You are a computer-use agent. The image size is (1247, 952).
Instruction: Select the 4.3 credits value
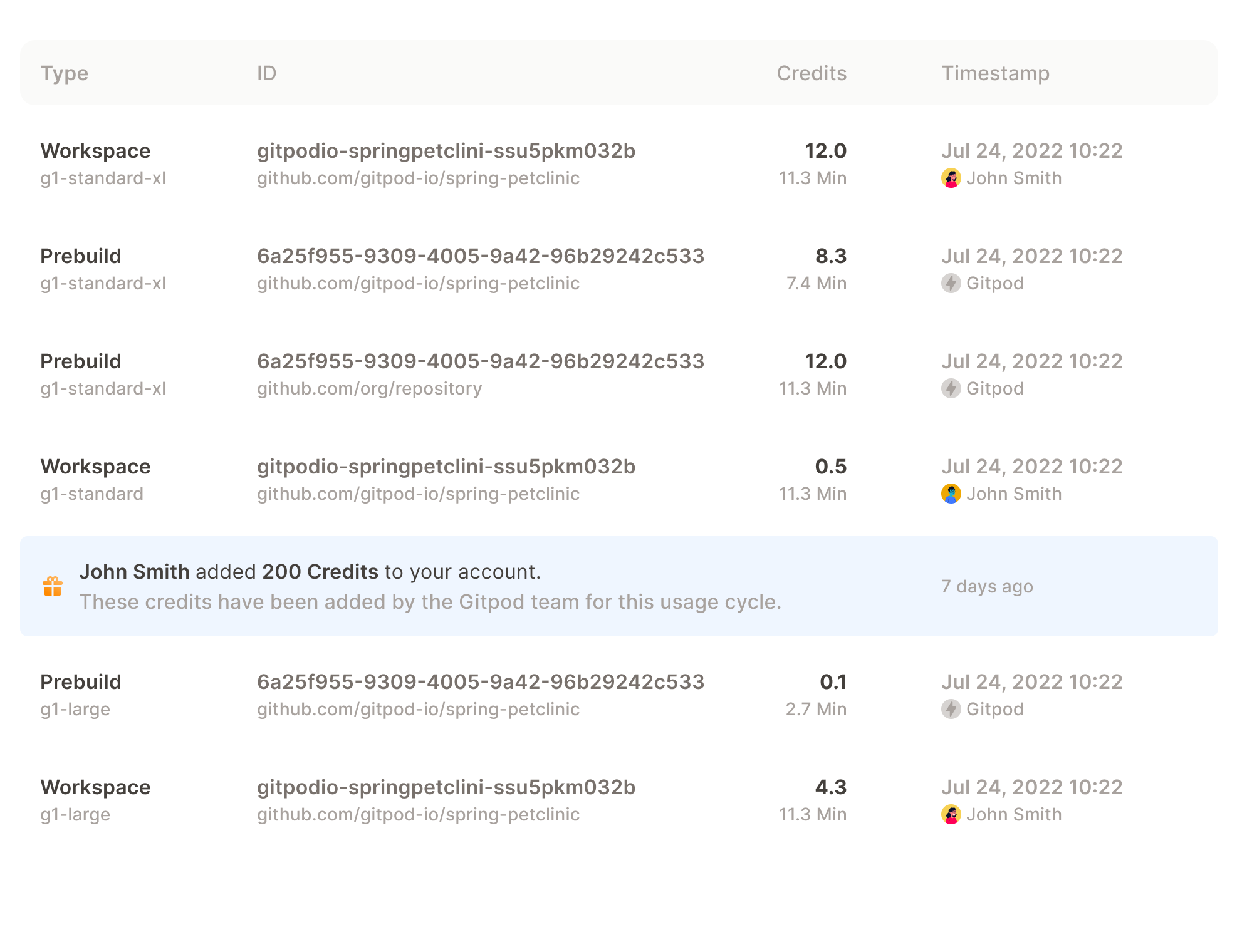(831, 787)
